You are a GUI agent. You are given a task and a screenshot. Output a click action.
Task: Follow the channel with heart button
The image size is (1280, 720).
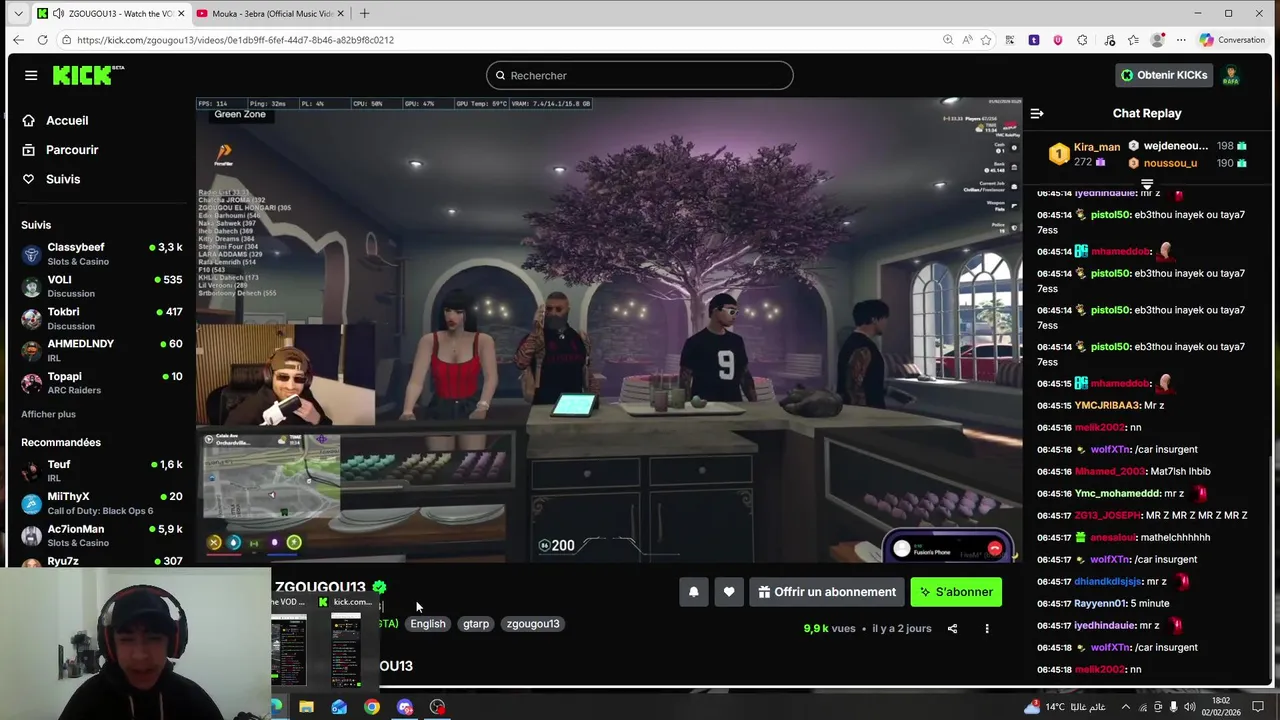point(729,592)
